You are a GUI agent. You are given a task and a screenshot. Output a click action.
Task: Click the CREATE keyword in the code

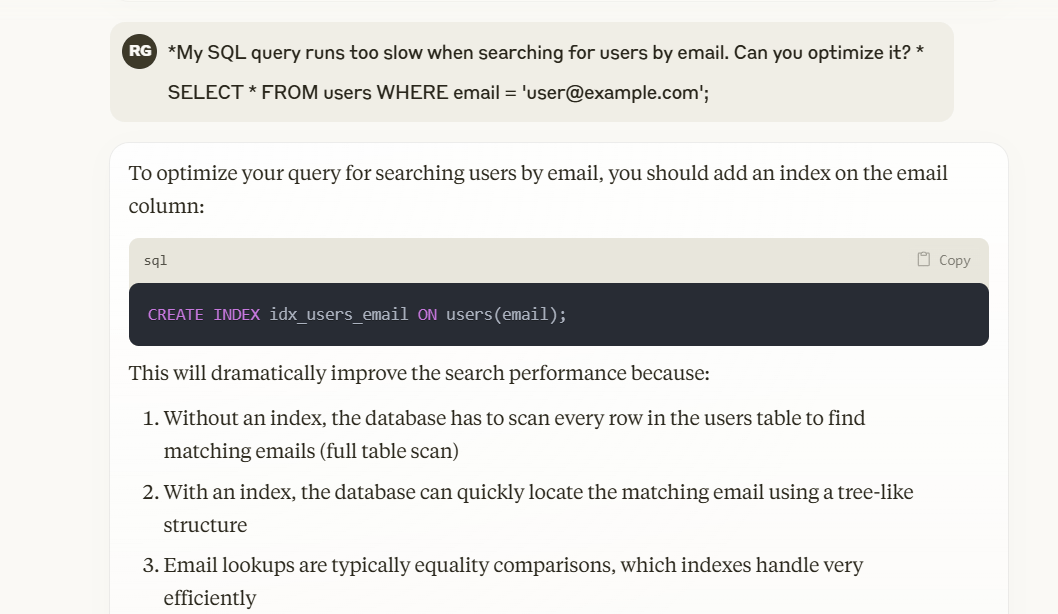coord(175,314)
